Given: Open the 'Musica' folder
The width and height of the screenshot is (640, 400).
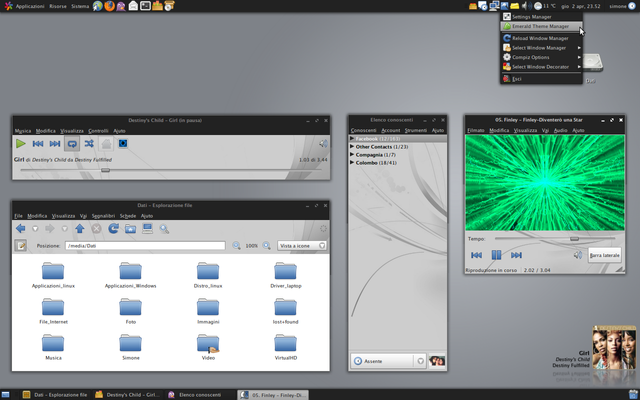Looking at the screenshot, I should [53, 343].
